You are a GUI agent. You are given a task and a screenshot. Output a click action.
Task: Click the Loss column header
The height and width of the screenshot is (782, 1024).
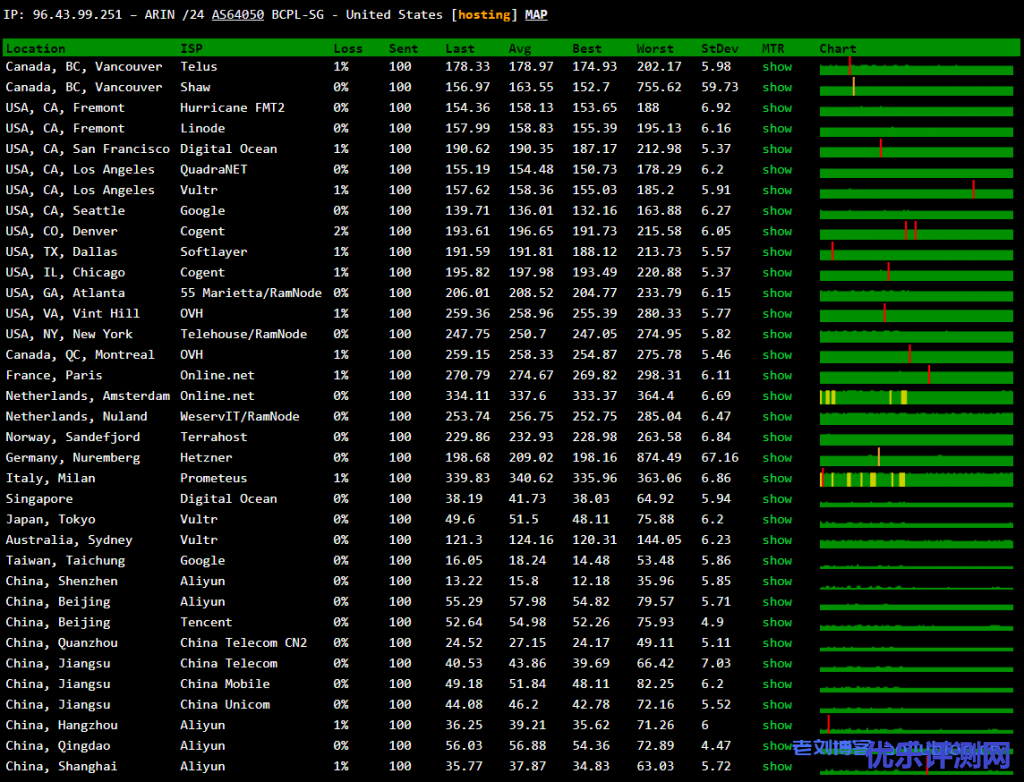tap(348, 48)
